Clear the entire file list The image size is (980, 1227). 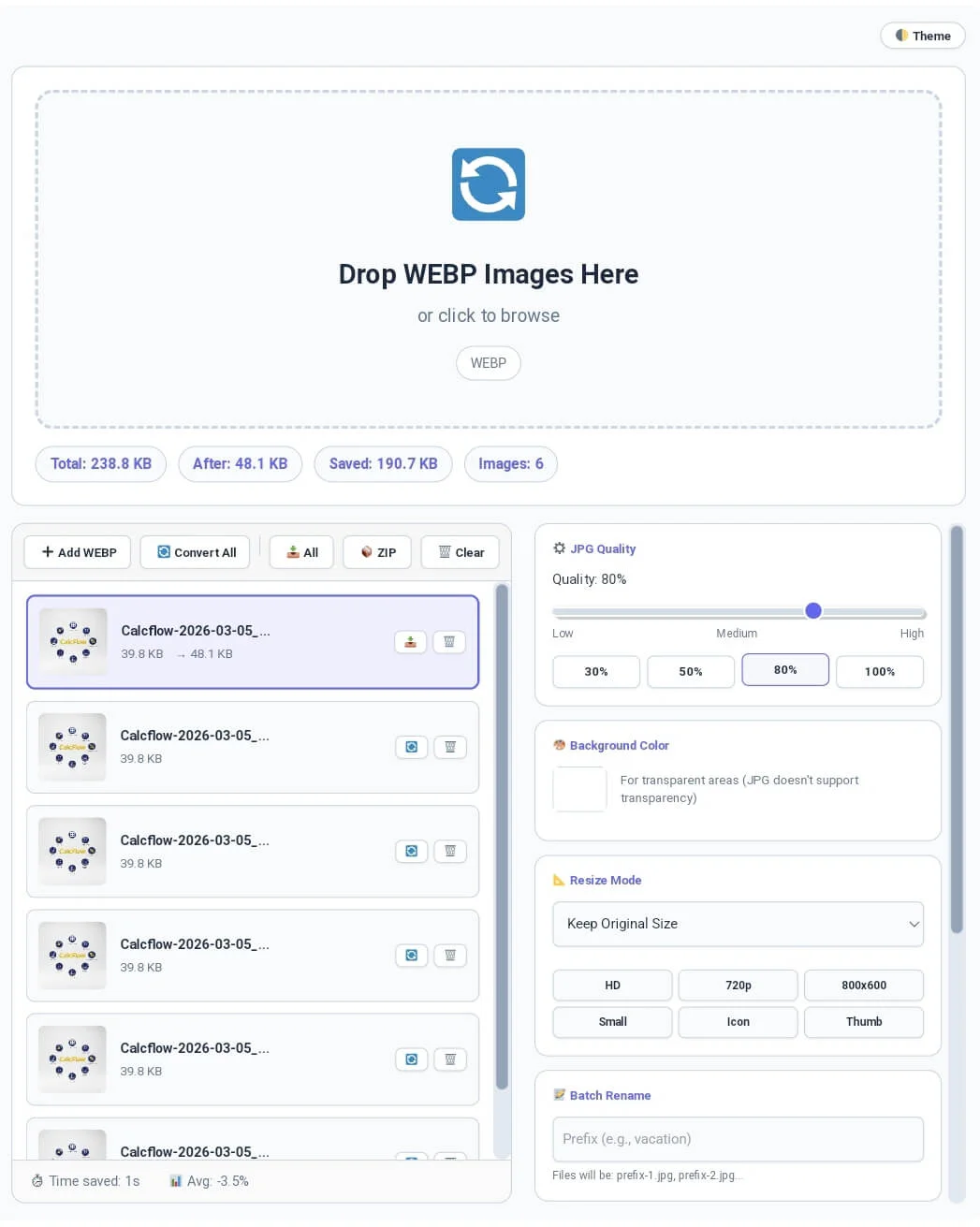point(460,552)
